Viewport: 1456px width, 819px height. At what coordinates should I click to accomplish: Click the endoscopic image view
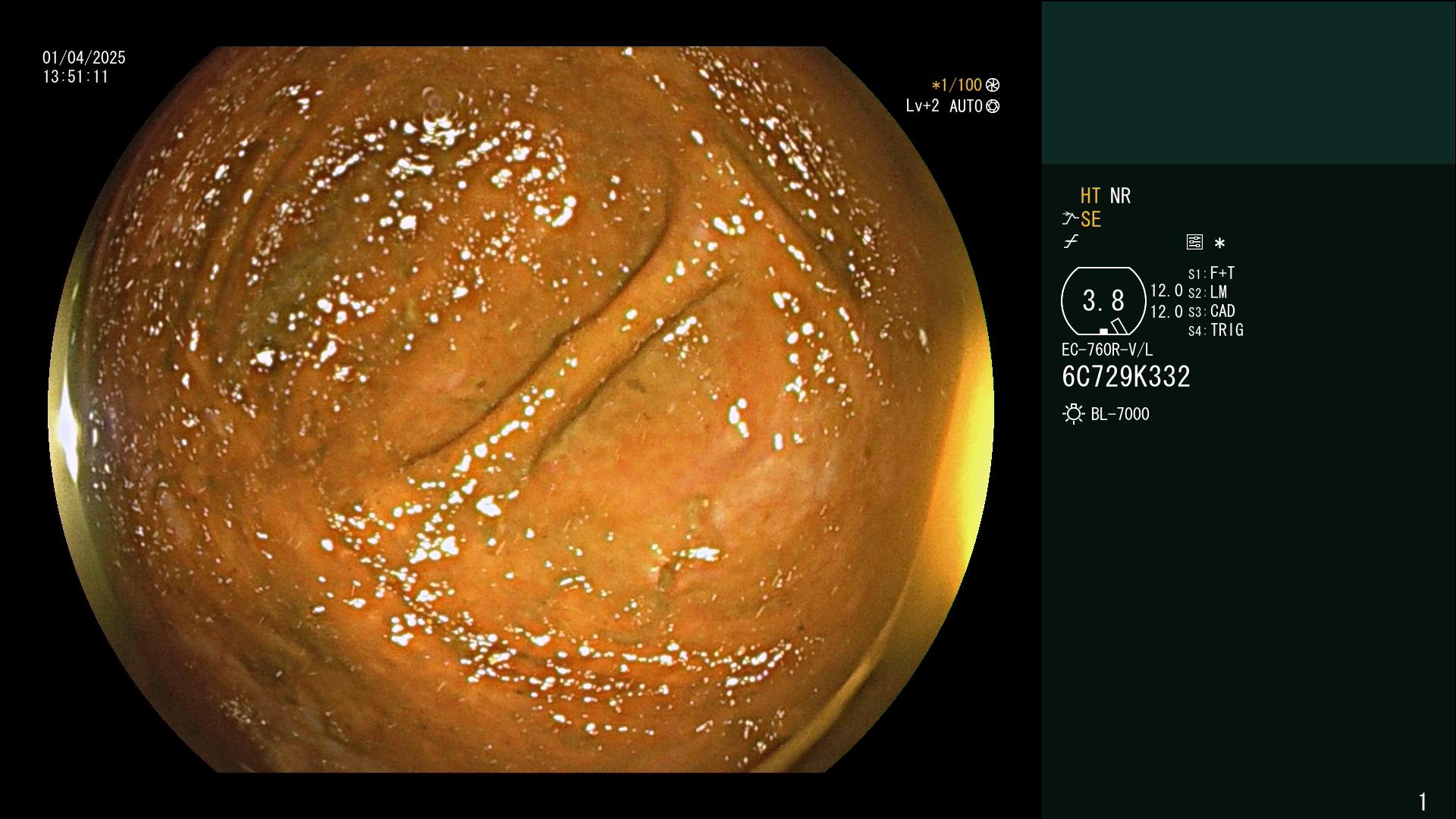pyautogui.click(x=521, y=409)
